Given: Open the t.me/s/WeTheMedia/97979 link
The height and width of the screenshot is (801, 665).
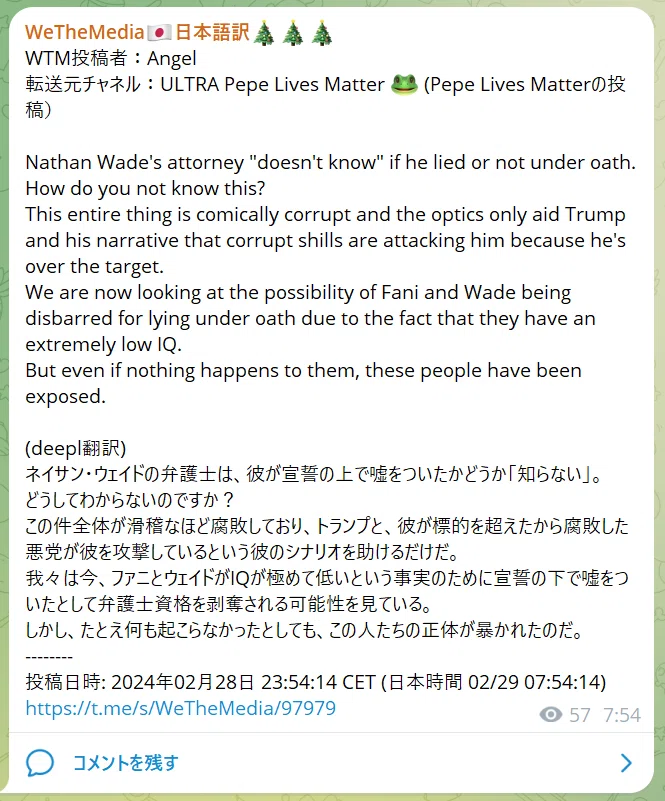Looking at the screenshot, I should point(181,708).
